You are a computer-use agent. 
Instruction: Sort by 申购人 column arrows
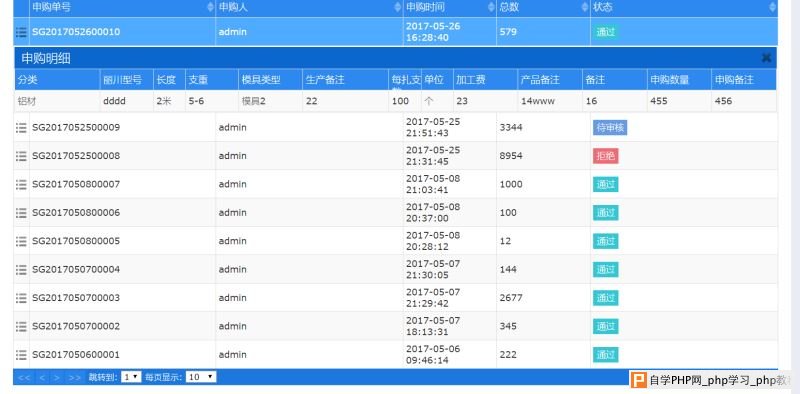click(398, 7)
